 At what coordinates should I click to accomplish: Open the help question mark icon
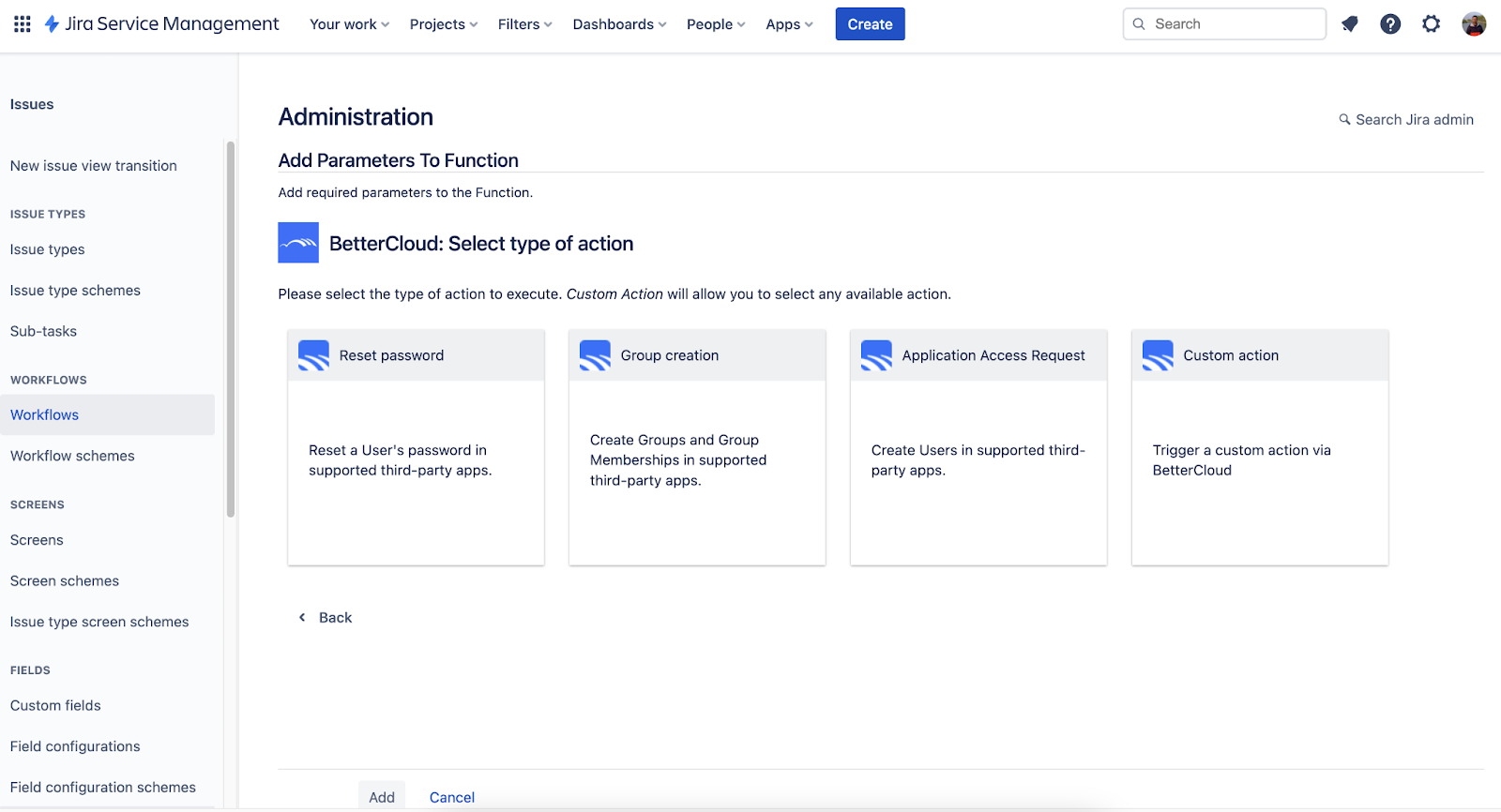tap(1390, 24)
